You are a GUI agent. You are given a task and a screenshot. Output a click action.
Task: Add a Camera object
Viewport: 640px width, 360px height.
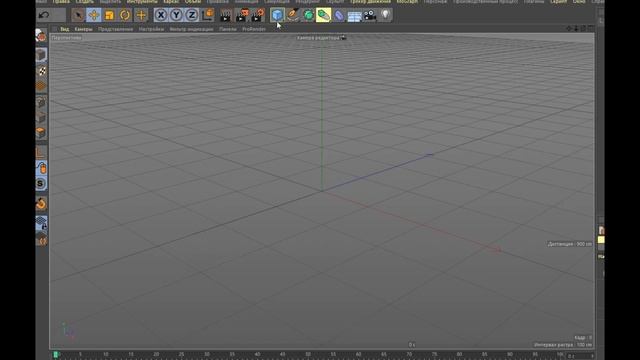pos(370,16)
